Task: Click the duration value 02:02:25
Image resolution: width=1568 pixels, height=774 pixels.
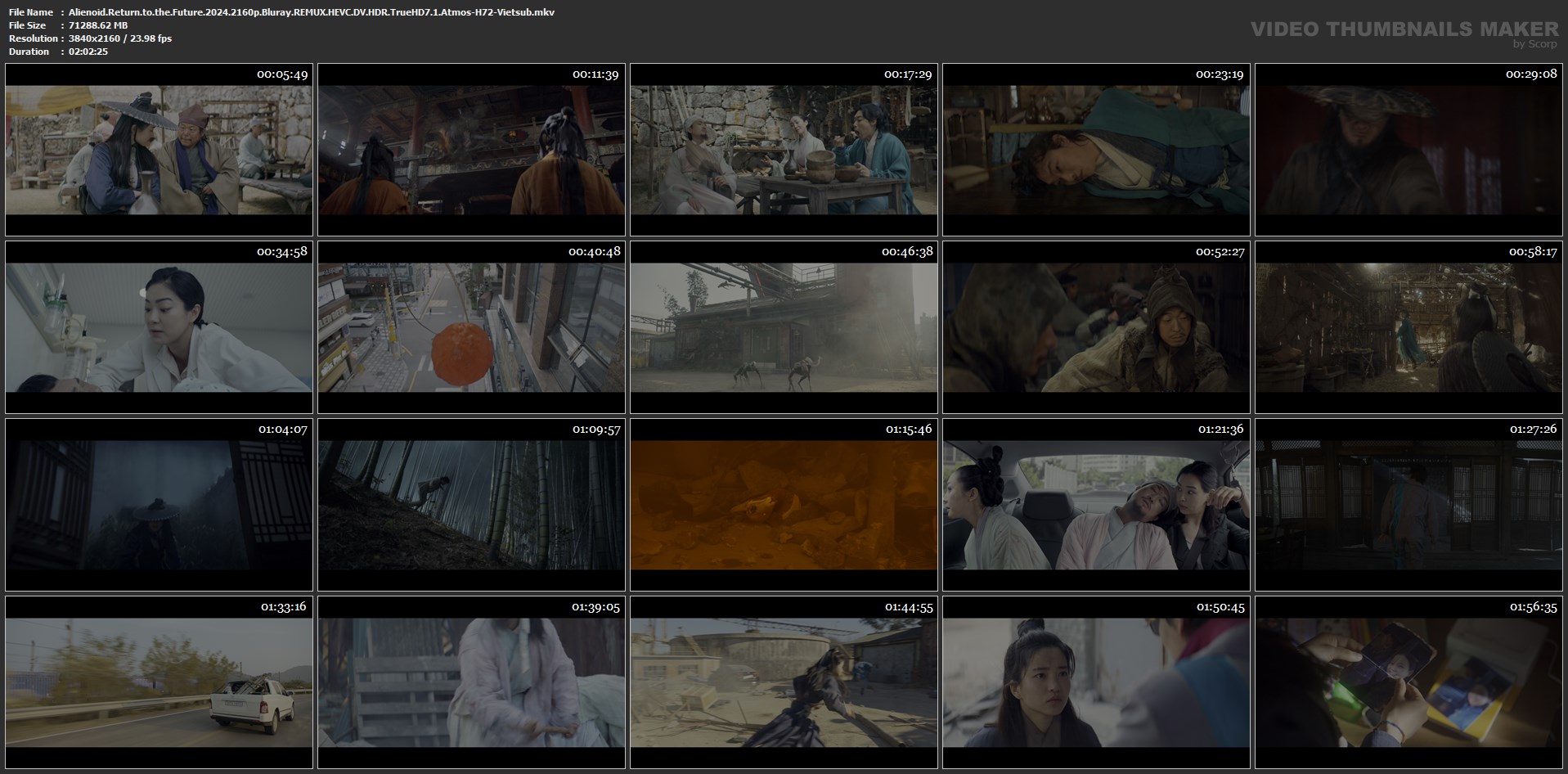Action: [x=88, y=52]
